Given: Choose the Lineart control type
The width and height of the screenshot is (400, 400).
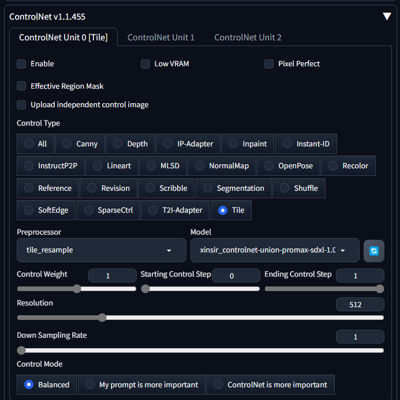Looking at the screenshot, I should pyautogui.click(x=112, y=166).
